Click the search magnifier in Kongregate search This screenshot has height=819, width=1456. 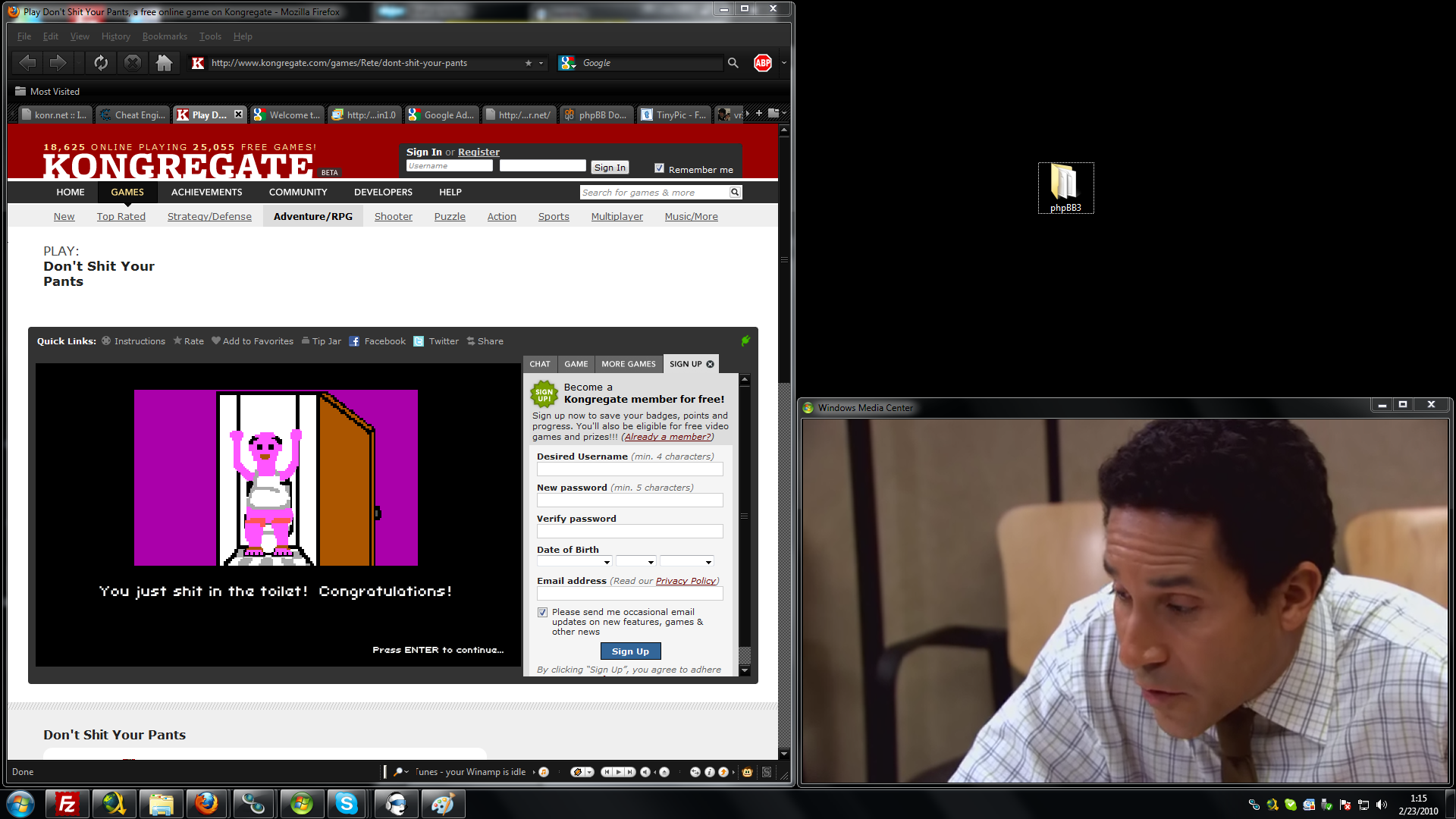click(734, 193)
